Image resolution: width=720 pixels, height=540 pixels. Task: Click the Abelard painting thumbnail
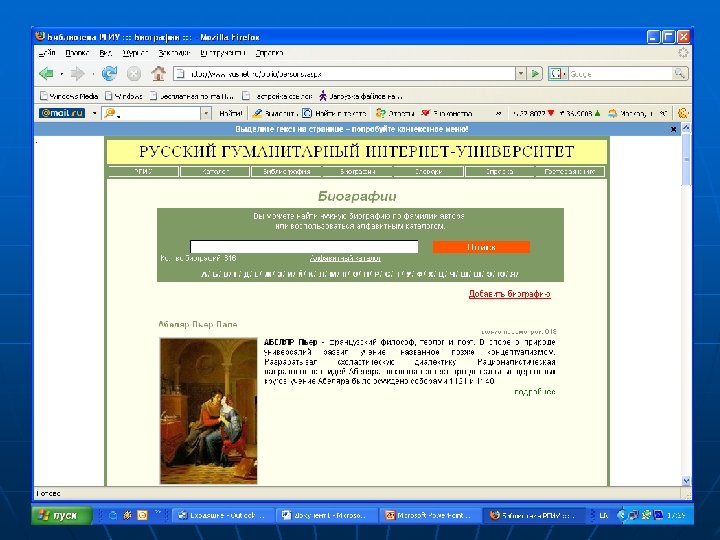pyautogui.click(x=208, y=411)
